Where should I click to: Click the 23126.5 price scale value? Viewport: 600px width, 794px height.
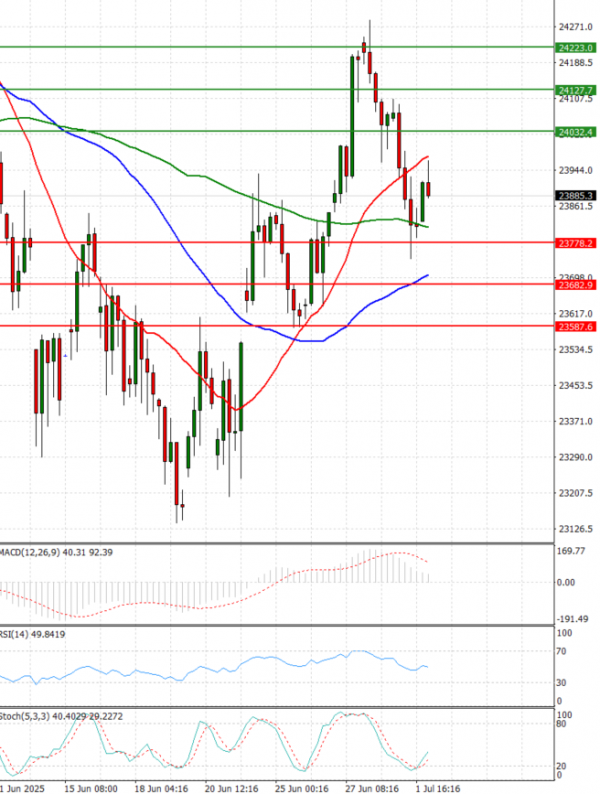575,529
